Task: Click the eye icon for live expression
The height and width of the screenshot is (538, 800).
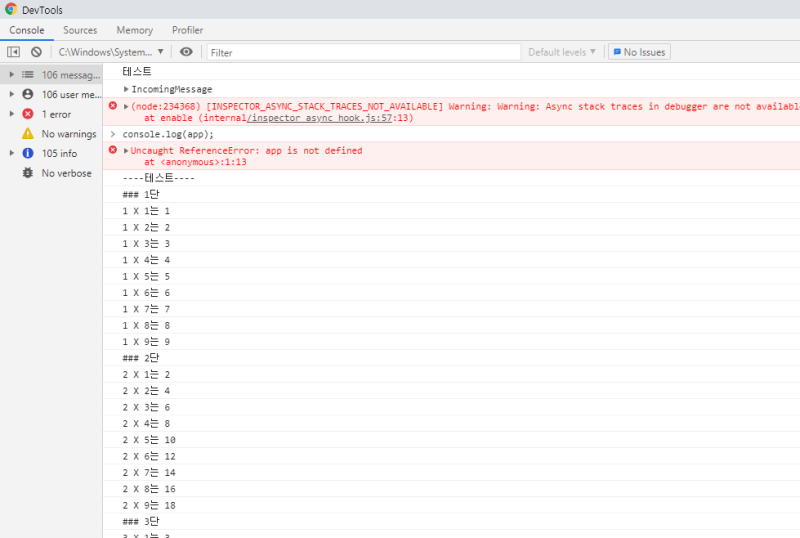Action: [186, 52]
